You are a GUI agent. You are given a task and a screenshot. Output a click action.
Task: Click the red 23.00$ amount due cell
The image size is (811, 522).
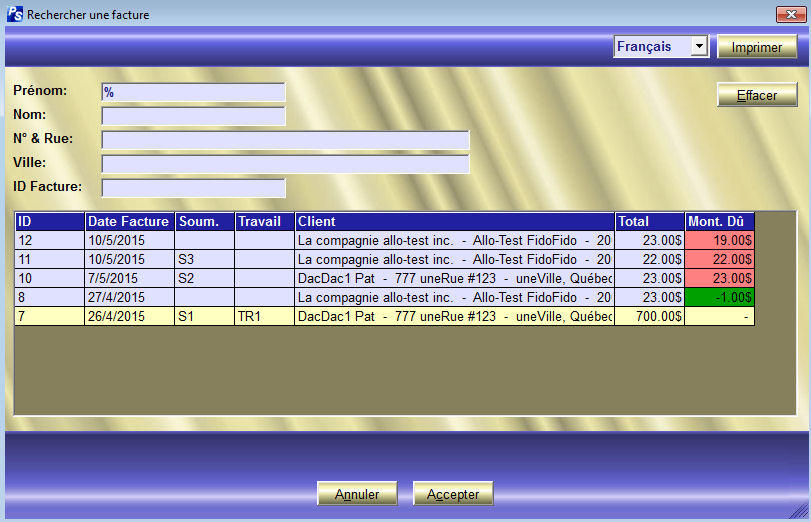[719, 278]
